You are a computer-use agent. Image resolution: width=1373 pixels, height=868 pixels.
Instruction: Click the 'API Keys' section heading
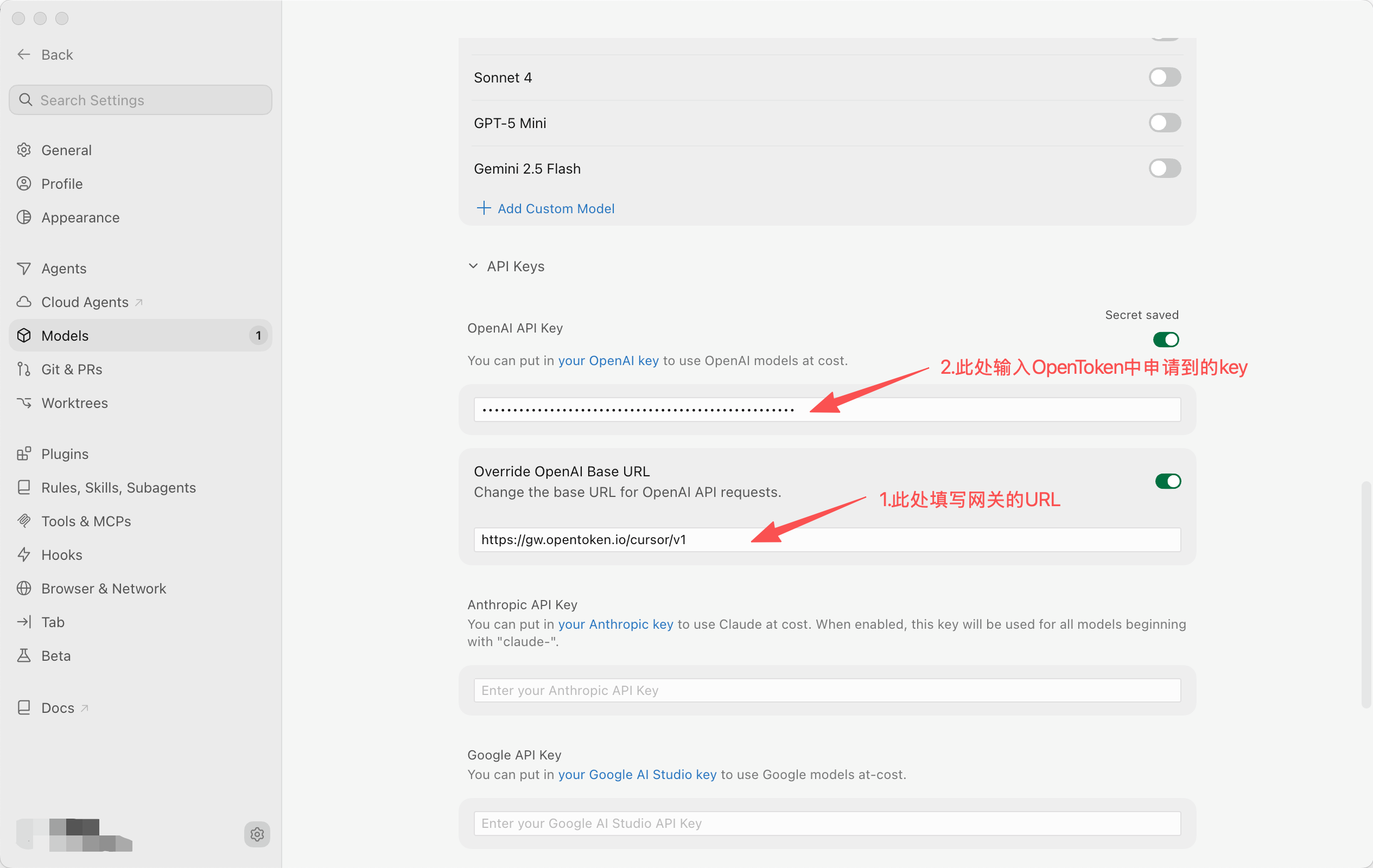[x=516, y=266]
